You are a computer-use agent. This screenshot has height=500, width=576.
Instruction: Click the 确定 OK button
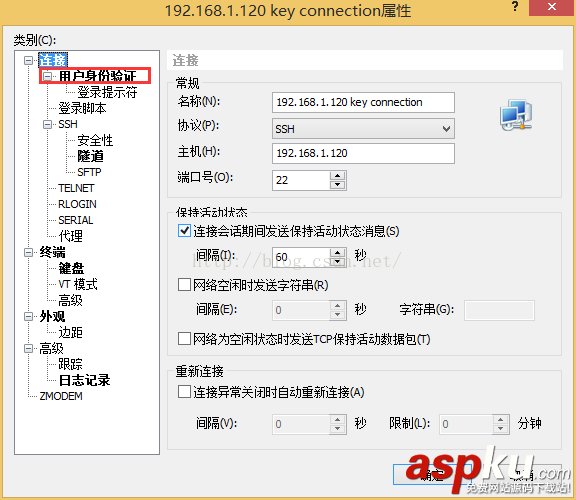point(432,475)
